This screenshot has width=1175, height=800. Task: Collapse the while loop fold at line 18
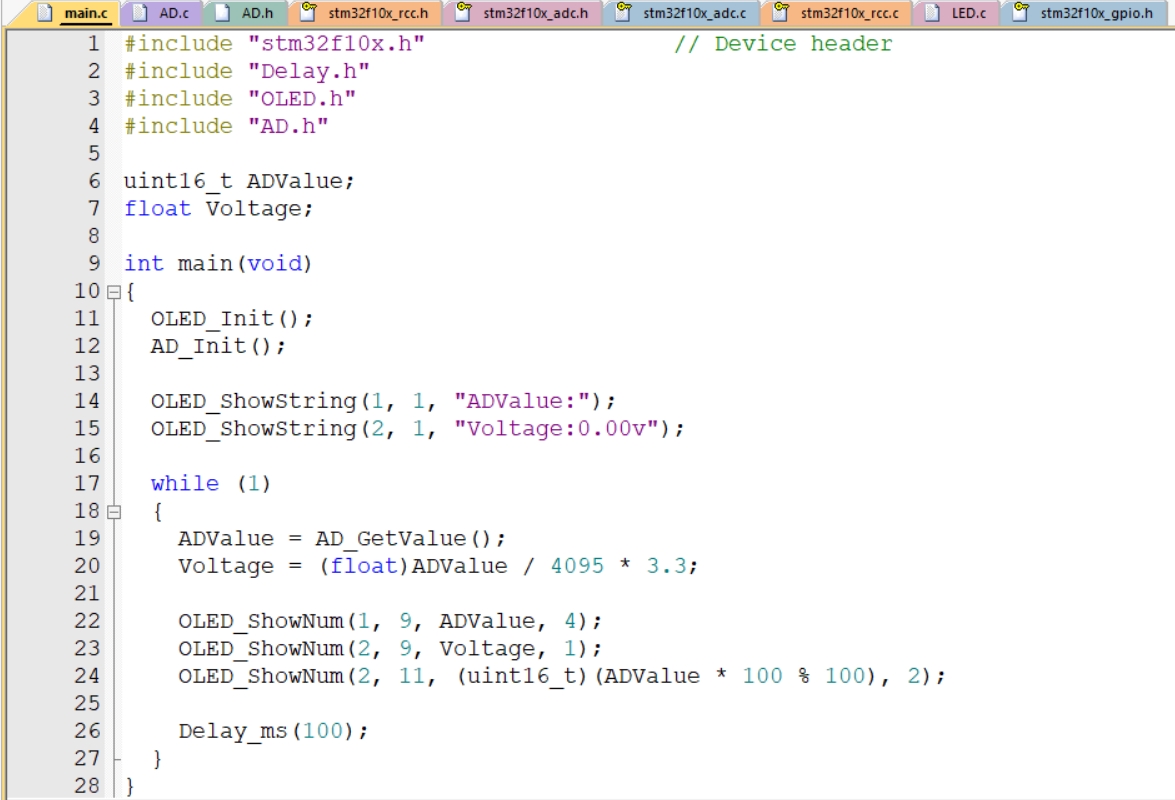coord(114,512)
